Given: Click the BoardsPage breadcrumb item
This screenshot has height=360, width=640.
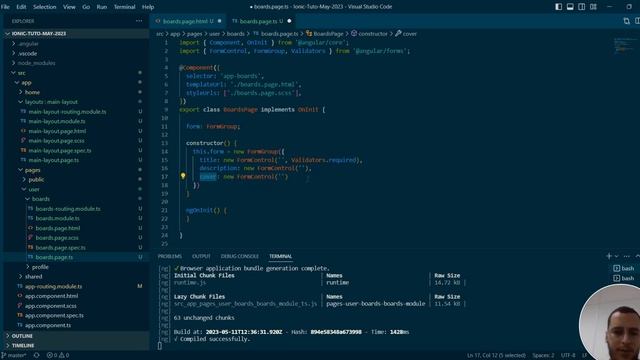Looking at the screenshot, I should pyautogui.click(x=325, y=34).
